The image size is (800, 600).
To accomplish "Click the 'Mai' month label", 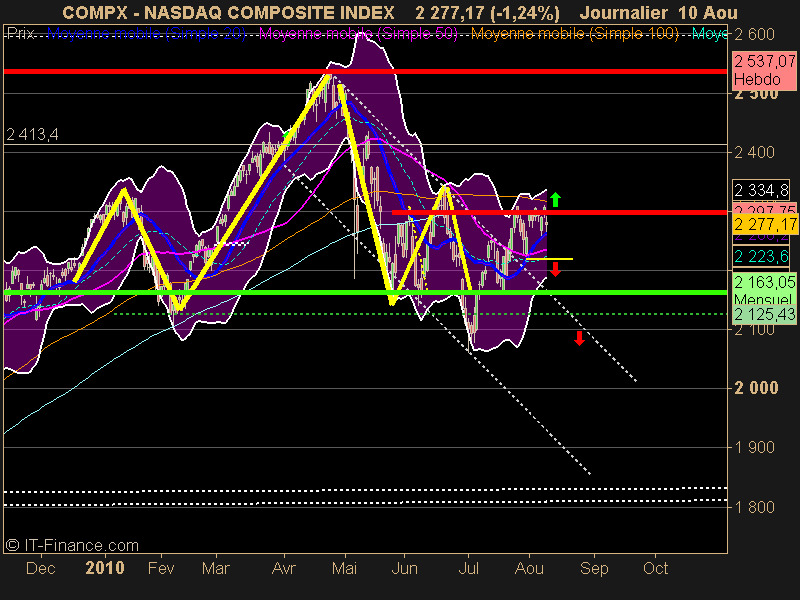I will tap(344, 568).
